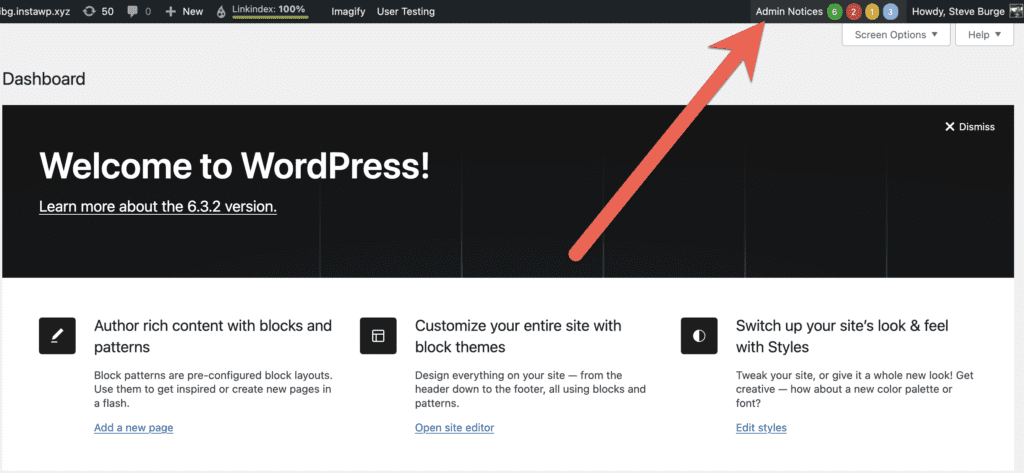The height and width of the screenshot is (473, 1024).
Task: Open the Admin Notices menu
Action: [789, 12]
